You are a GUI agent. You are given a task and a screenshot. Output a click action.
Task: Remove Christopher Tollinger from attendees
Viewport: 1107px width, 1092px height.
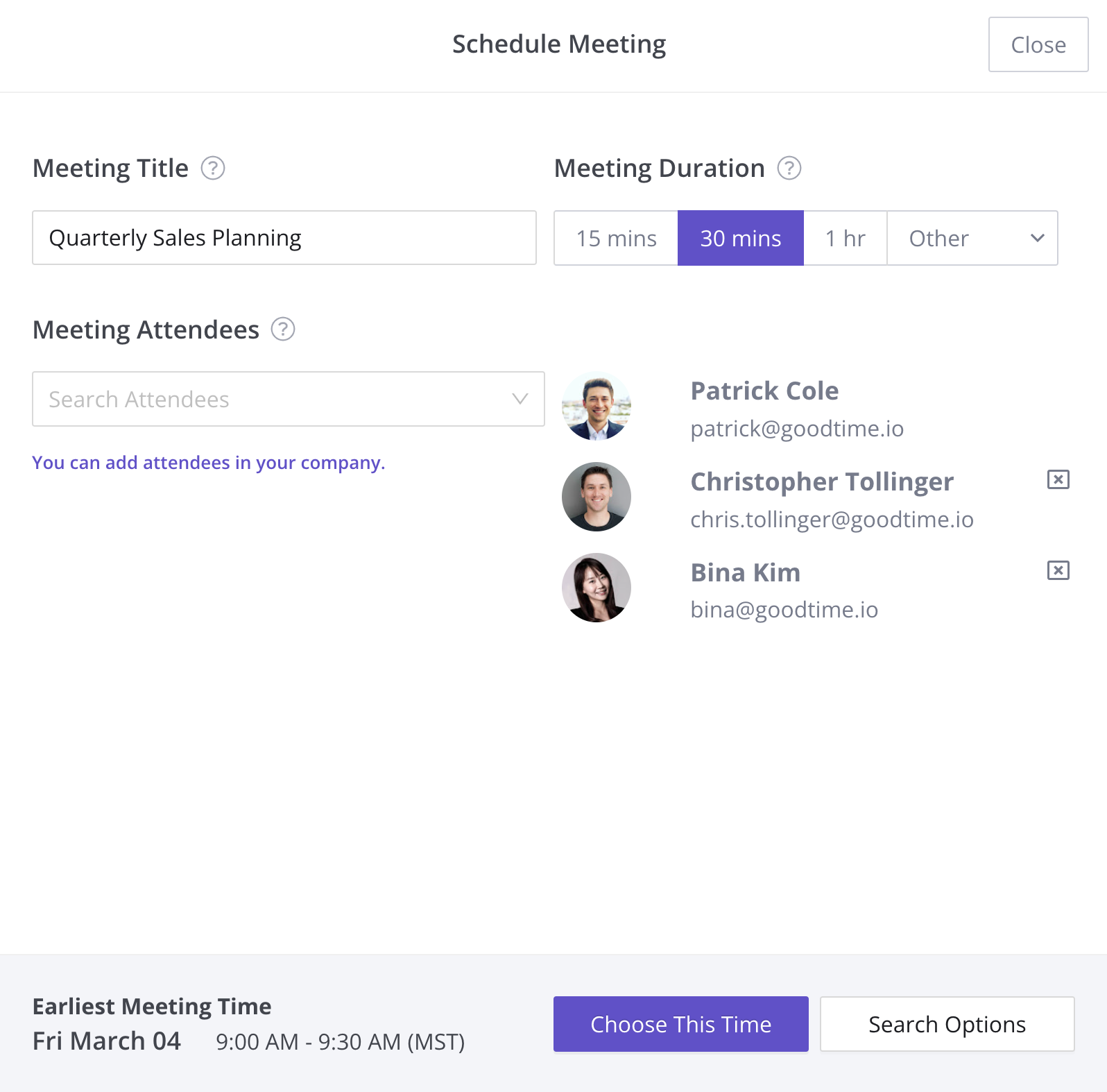pyautogui.click(x=1058, y=479)
